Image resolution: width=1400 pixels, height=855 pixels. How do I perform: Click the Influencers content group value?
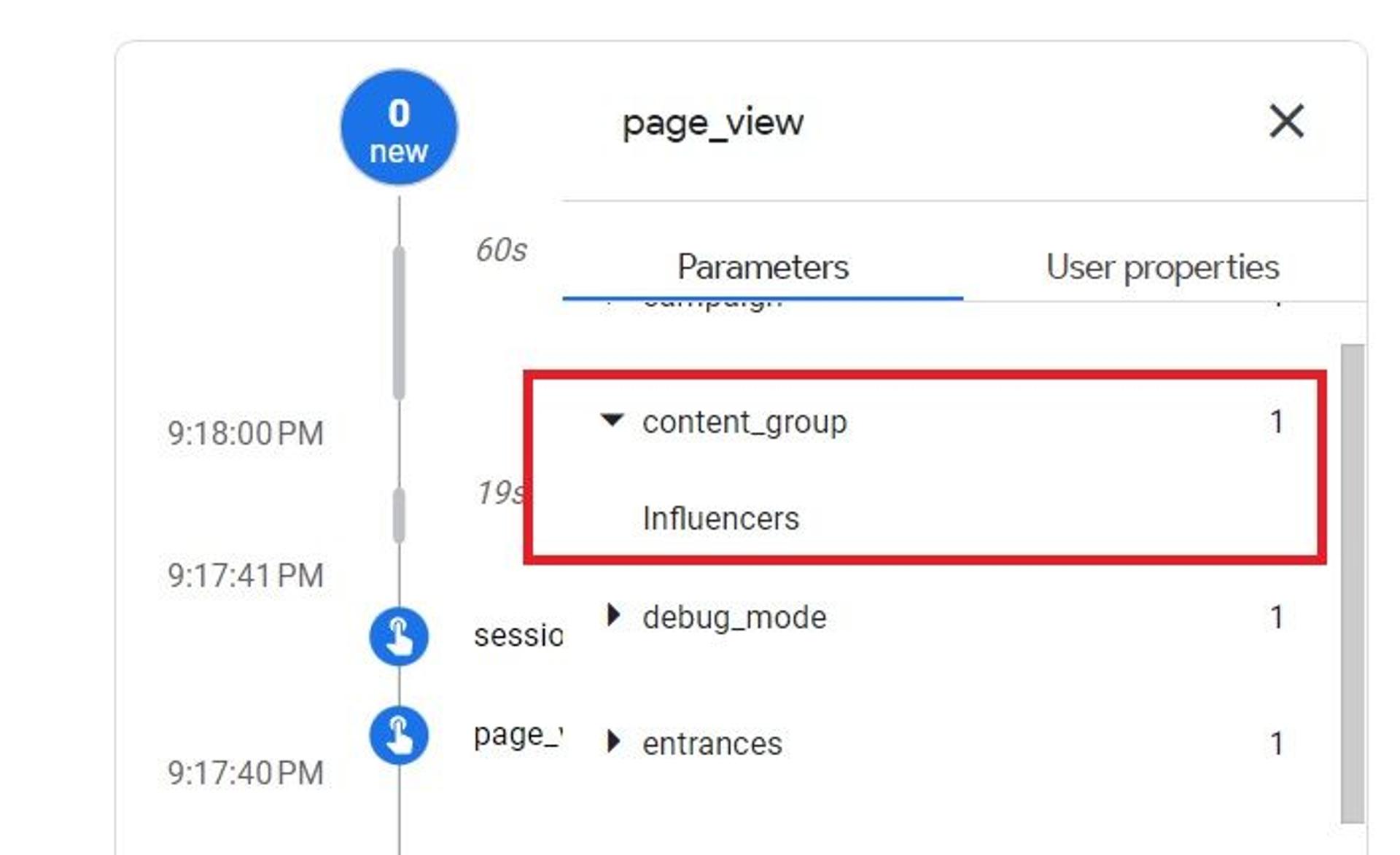pos(720,519)
